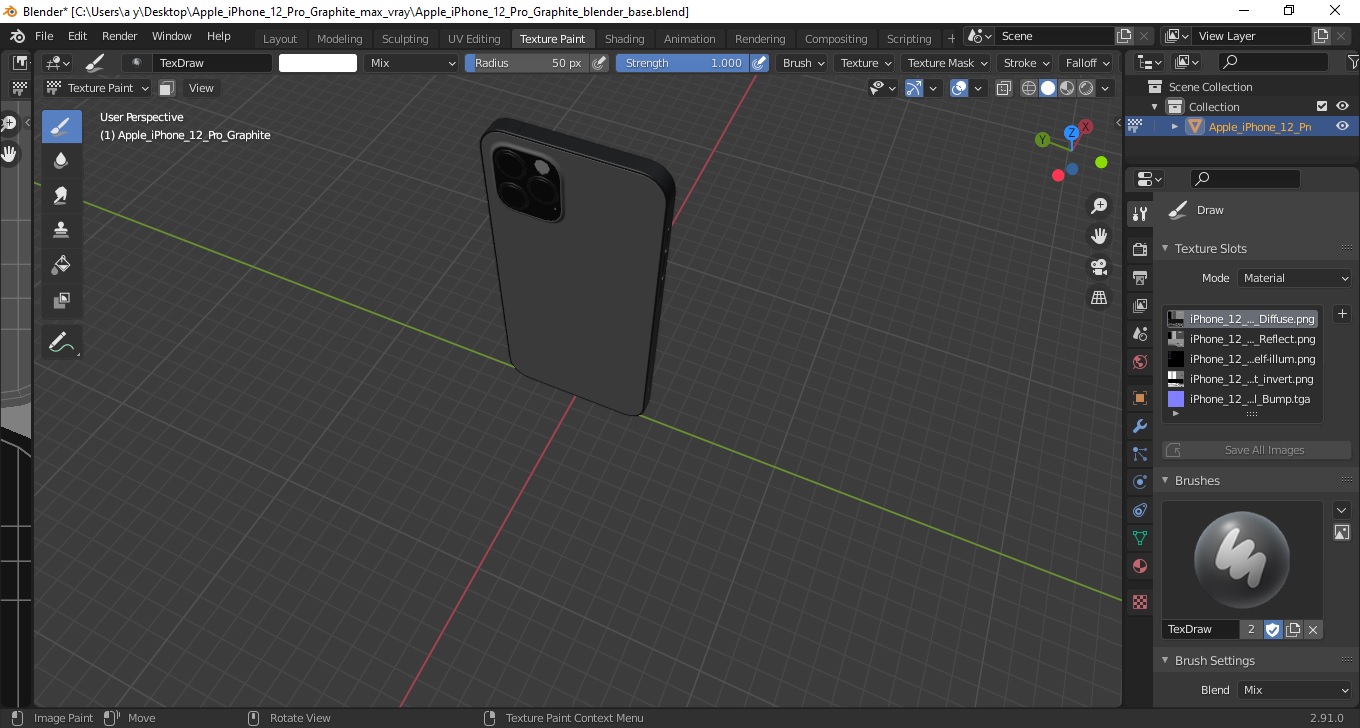This screenshot has height=728, width=1360.
Task: Select the iPhone_12 Reflect.png texture slot
Action: 1241,339
